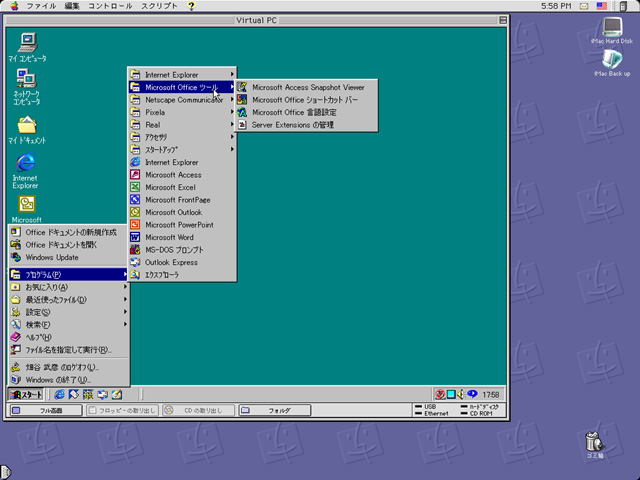Open the help question mark menu icon
Screen dimensions: 640x480
pyautogui.click(x=191, y=6)
